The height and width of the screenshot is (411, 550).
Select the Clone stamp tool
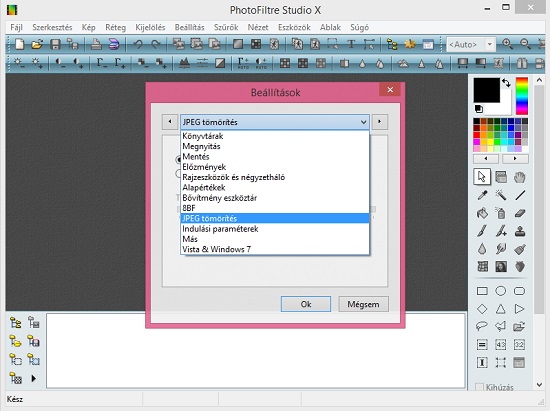coord(520,231)
